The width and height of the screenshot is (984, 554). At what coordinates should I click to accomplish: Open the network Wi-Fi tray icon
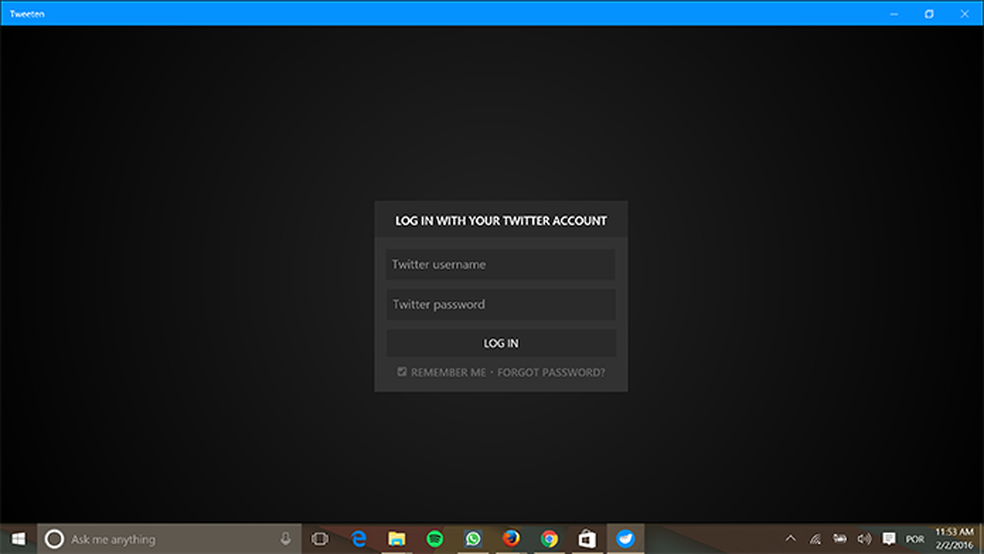(815, 538)
